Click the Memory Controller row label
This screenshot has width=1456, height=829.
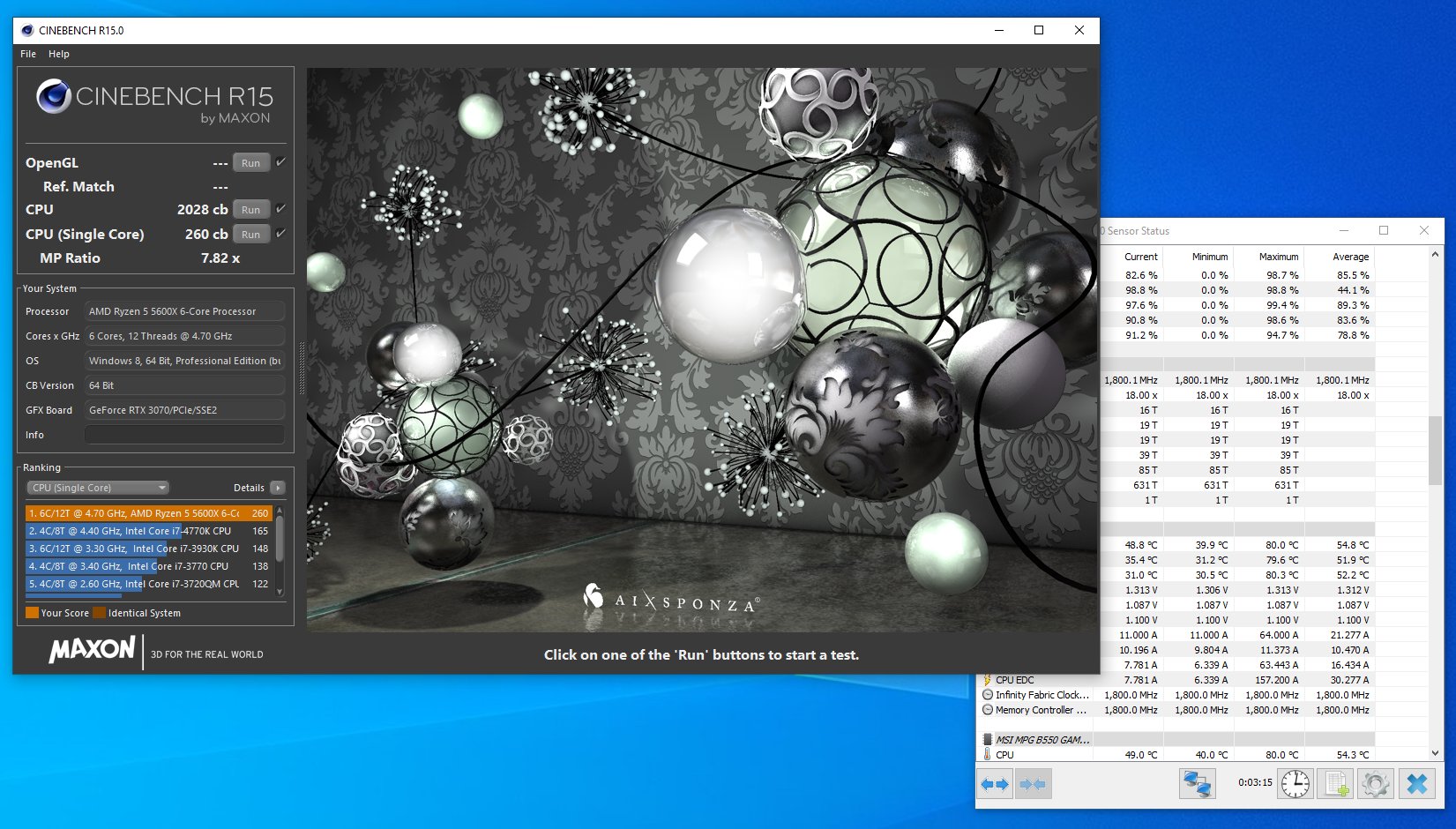point(1041,710)
